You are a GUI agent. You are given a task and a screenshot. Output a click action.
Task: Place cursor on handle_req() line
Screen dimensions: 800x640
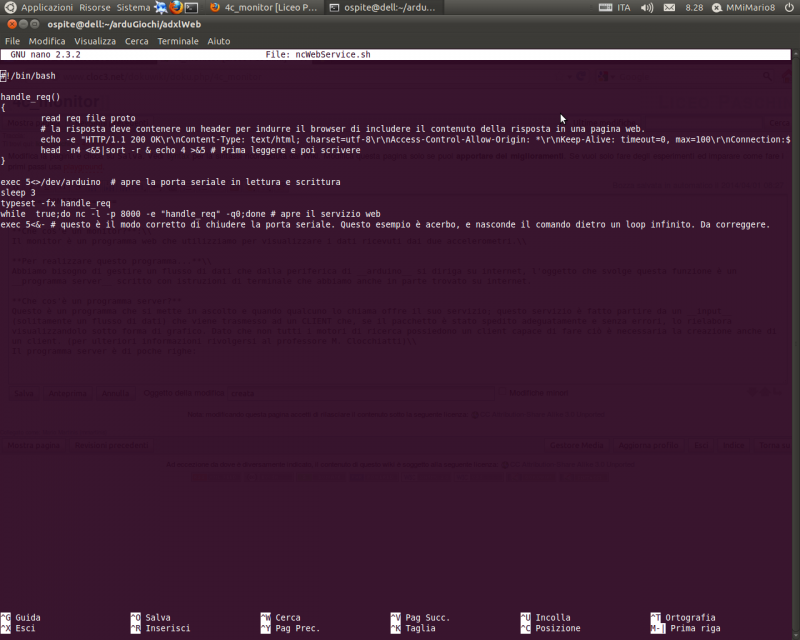click(x=30, y=97)
